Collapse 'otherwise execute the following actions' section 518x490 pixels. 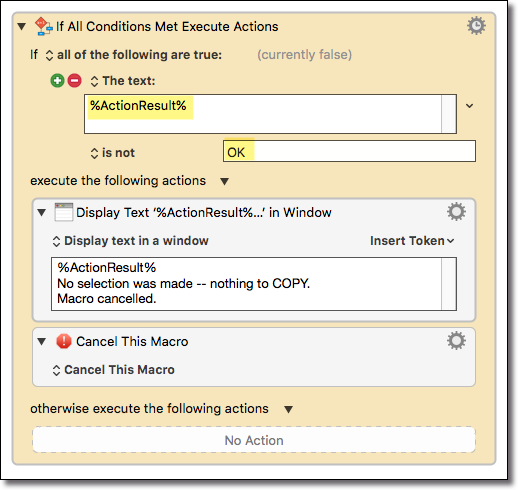(289, 409)
